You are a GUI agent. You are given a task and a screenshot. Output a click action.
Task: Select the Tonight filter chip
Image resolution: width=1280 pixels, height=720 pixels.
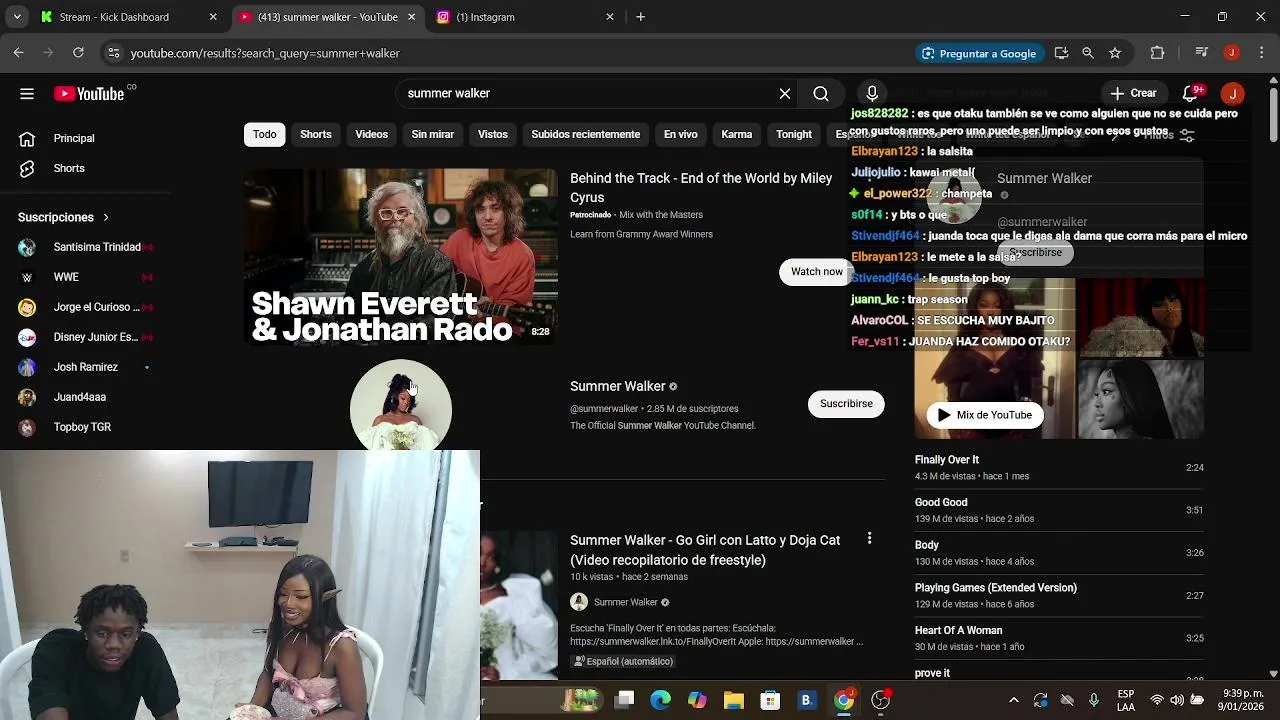794,134
